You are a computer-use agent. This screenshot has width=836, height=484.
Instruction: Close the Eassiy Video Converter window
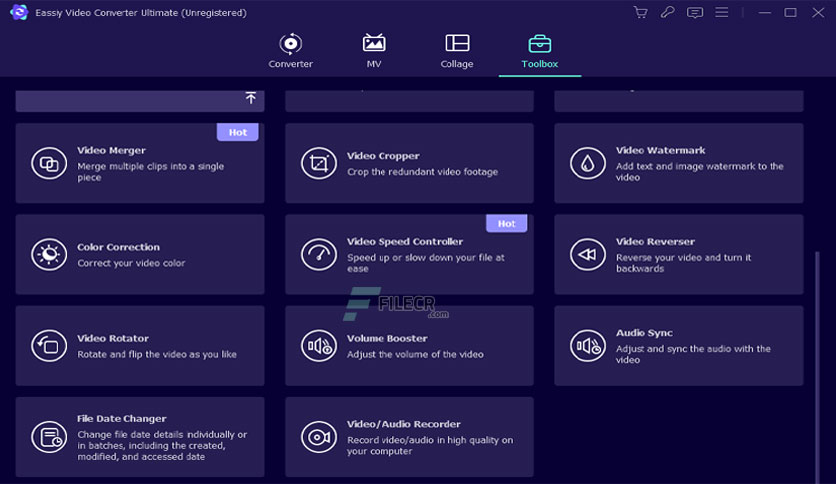[818, 12]
